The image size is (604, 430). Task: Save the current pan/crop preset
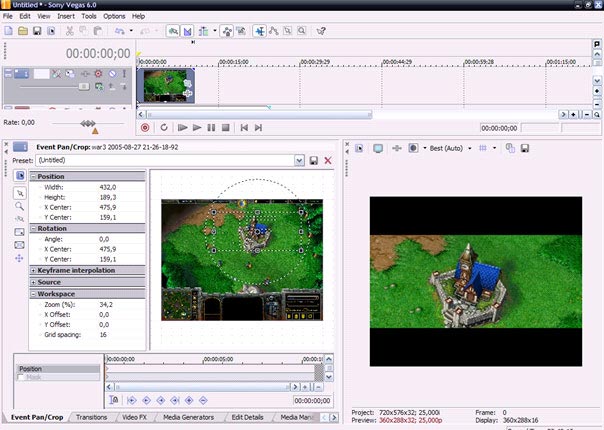313,160
